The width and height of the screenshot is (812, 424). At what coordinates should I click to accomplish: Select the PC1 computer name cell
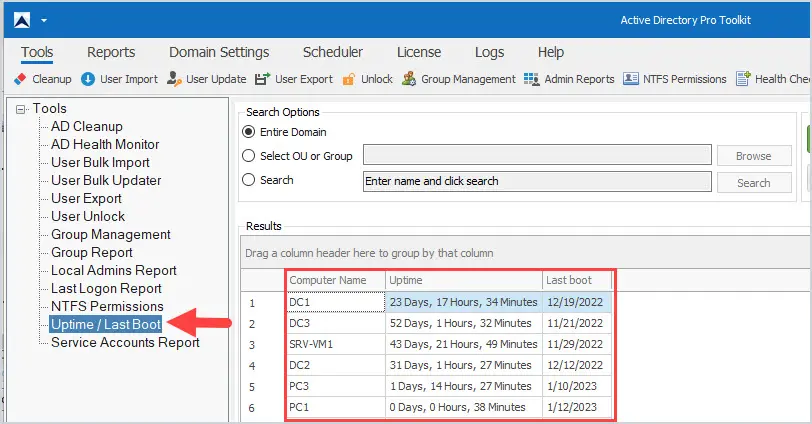pyautogui.click(x=336, y=407)
